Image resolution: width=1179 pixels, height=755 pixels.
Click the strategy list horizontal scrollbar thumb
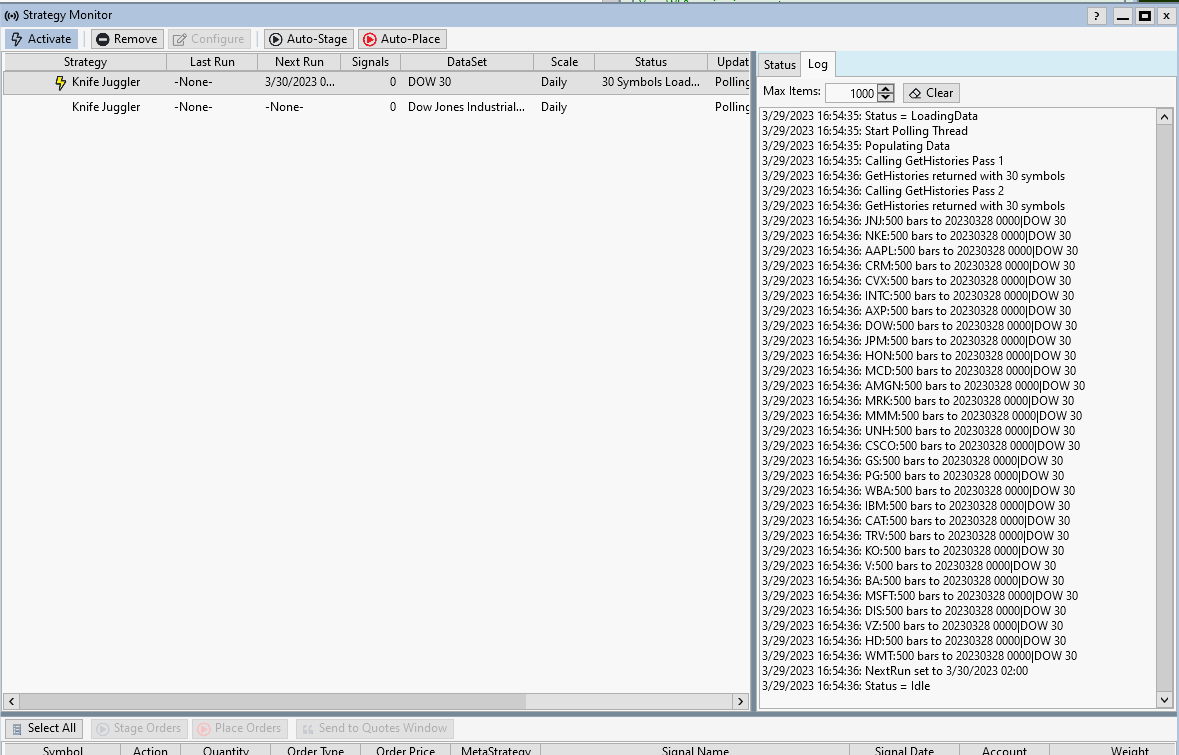pyautogui.click(x=271, y=701)
